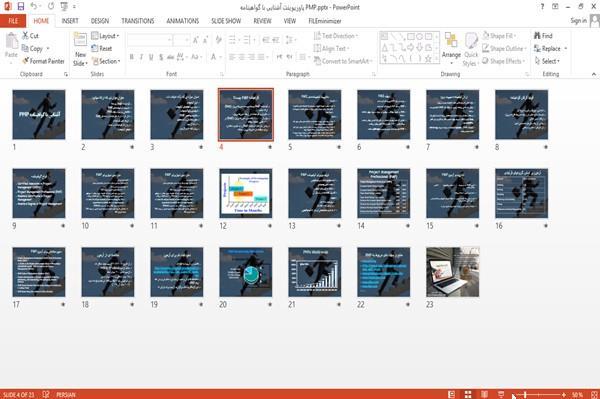Switch to the TRANSITIONS tab
This screenshot has height=399, width=600.
[x=138, y=21]
